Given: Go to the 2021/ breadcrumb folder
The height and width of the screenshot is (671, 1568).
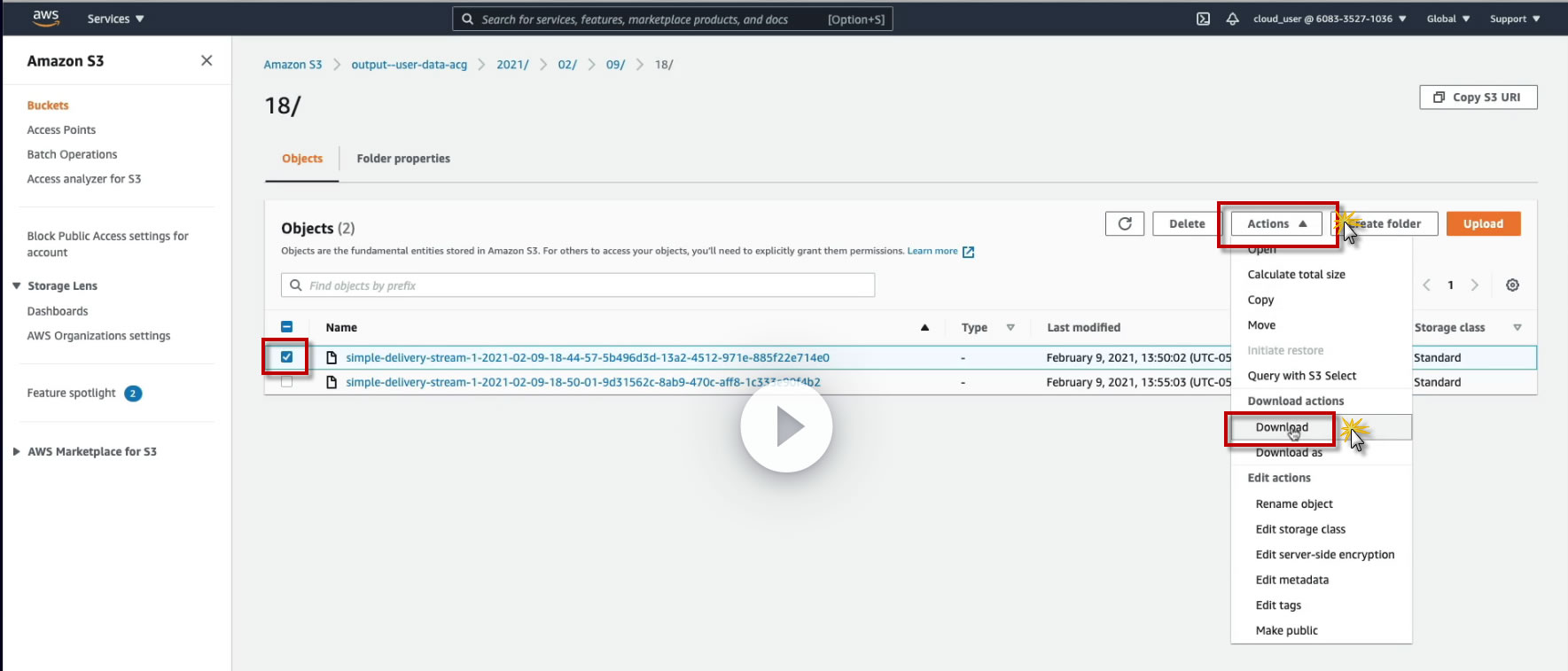Looking at the screenshot, I should [512, 65].
